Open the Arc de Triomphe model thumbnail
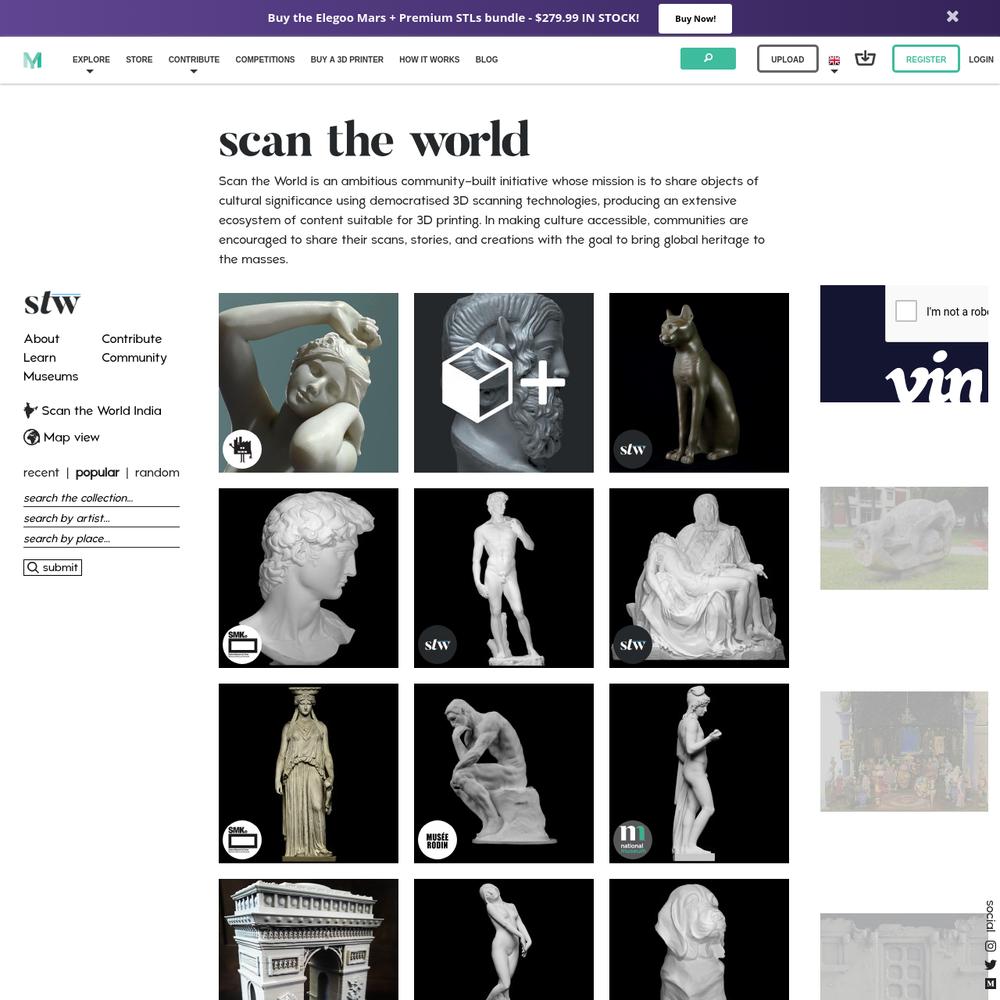Image resolution: width=1000 pixels, height=1000 pixels. tap(308, 939)
